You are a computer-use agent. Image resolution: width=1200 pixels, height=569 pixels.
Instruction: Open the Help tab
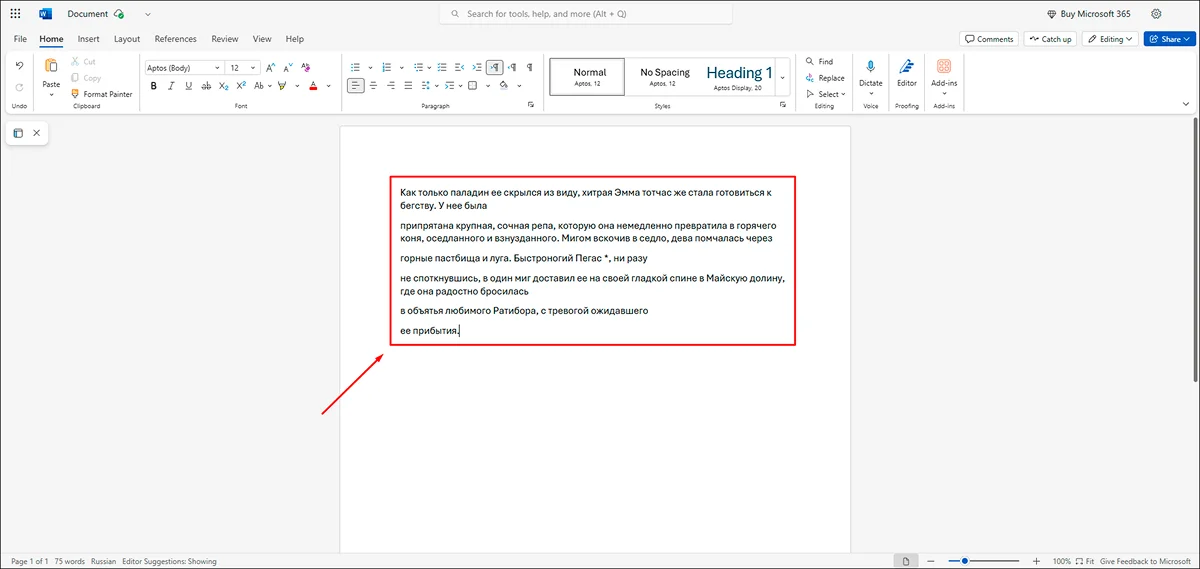tap(295, 39)
